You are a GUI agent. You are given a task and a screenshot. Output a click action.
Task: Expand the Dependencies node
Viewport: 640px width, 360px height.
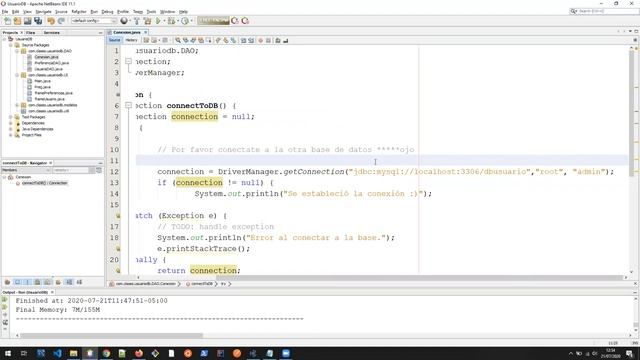click(11, 123)
